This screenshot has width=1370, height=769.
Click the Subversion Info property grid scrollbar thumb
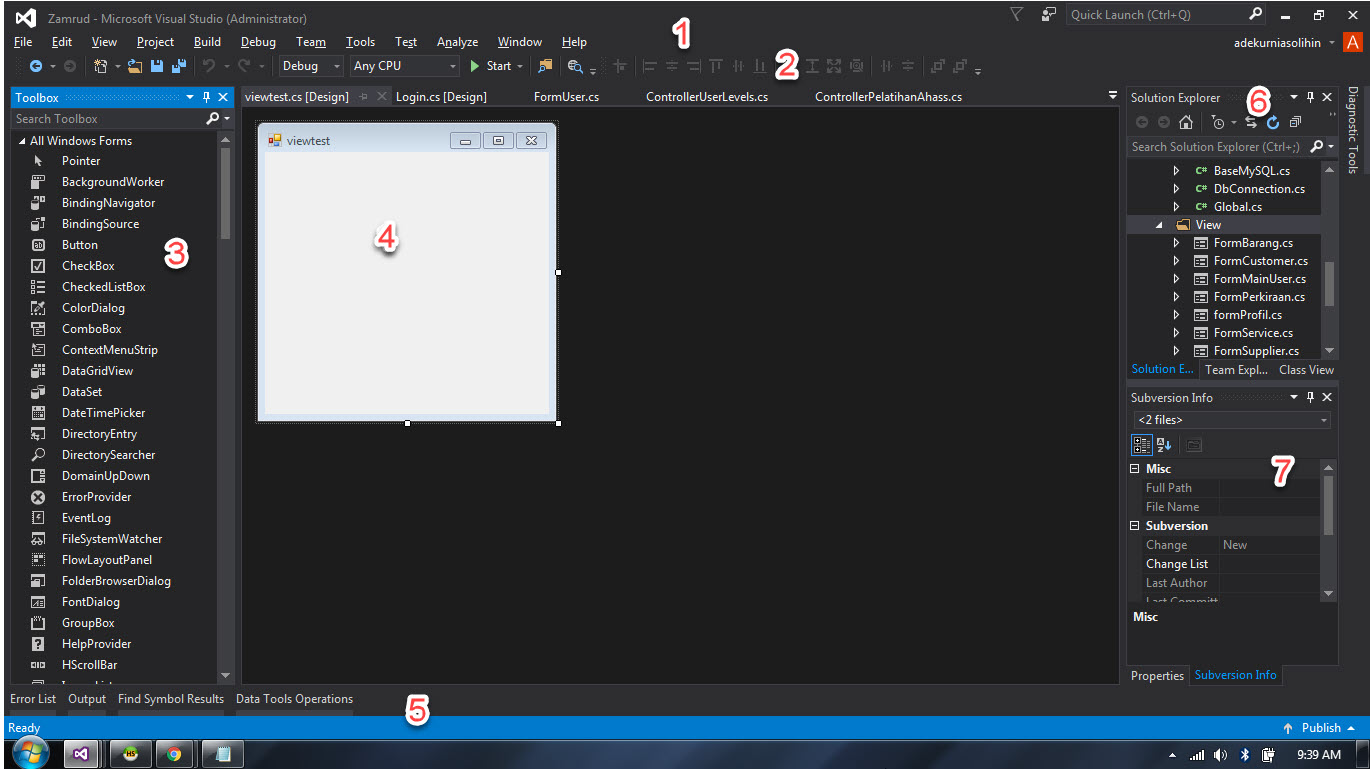click(x=1329, y=505)
